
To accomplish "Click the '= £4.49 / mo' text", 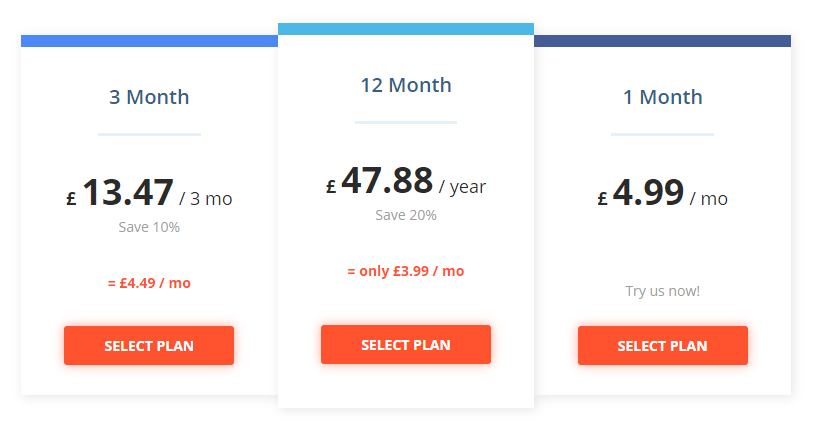I will click(x=149, y=283).
